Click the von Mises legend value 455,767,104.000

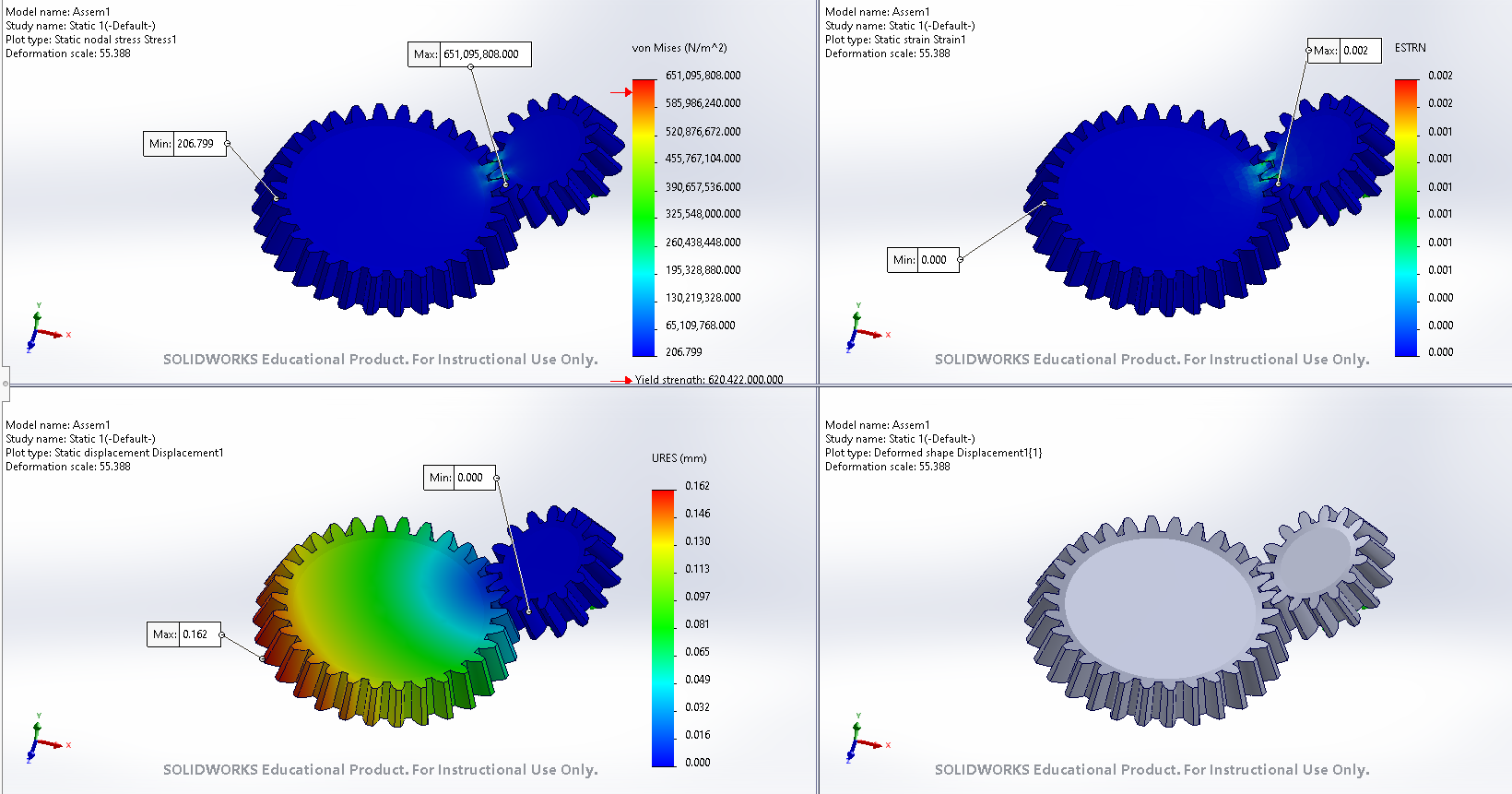tap(703, 159)
